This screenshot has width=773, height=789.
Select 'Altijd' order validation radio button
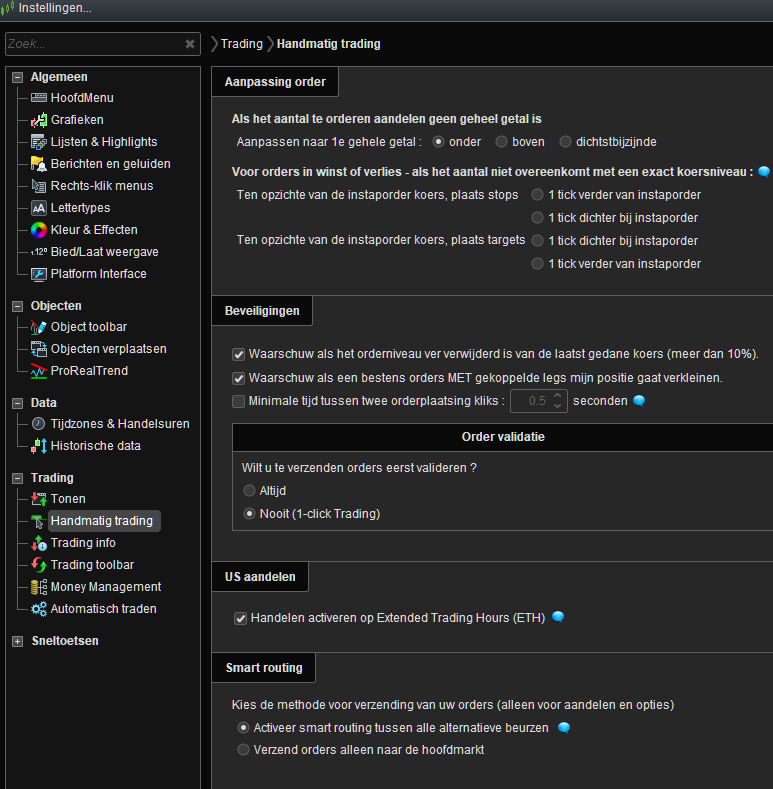click(x=250, y=491)
